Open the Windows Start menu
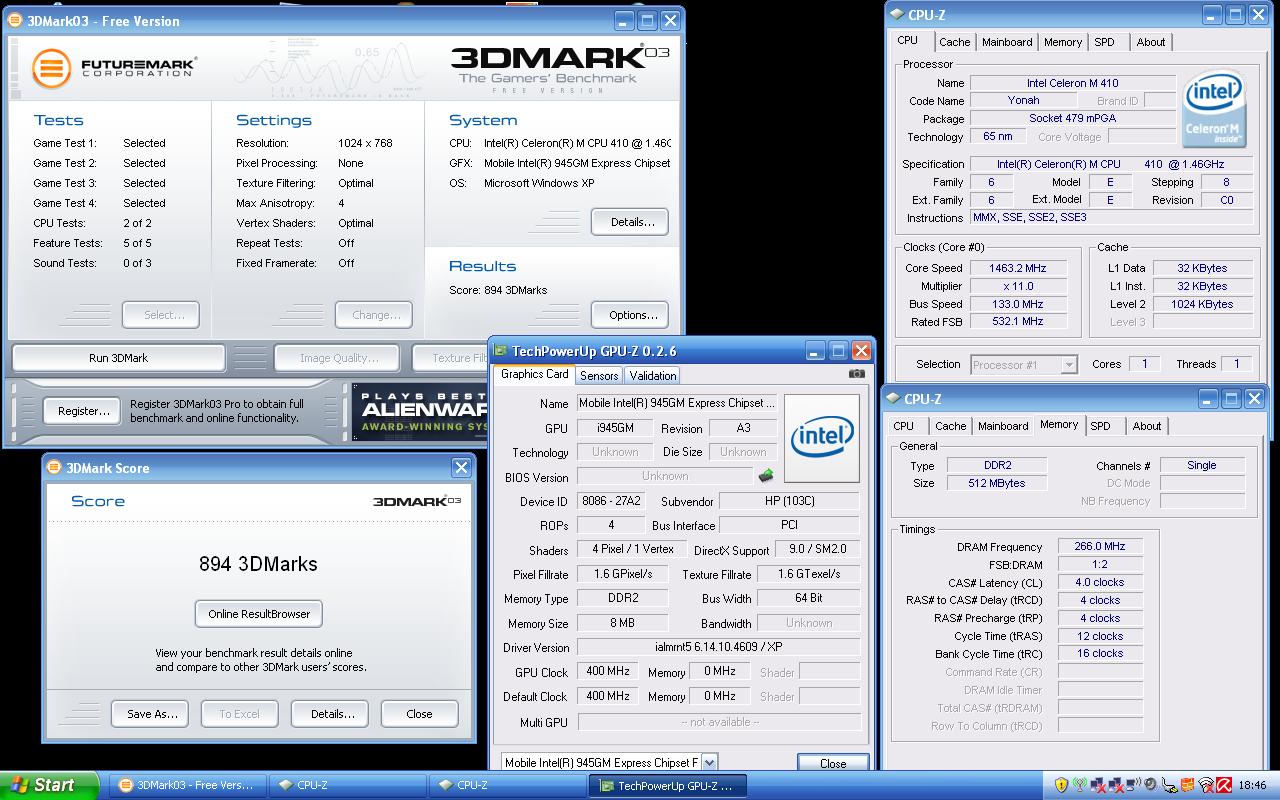Viewport: 1280px width, 800px height. click(49, 785)
